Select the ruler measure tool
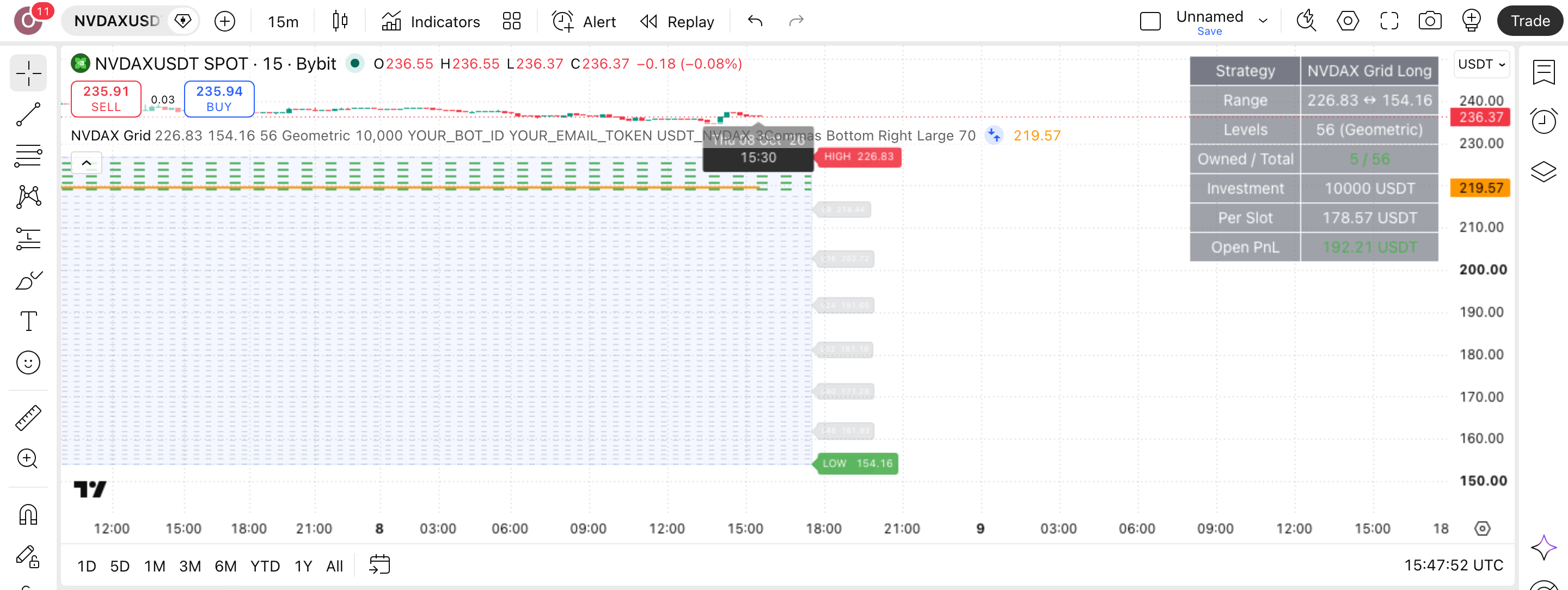This screenshot has width=1568, height=590. point(28,419)
